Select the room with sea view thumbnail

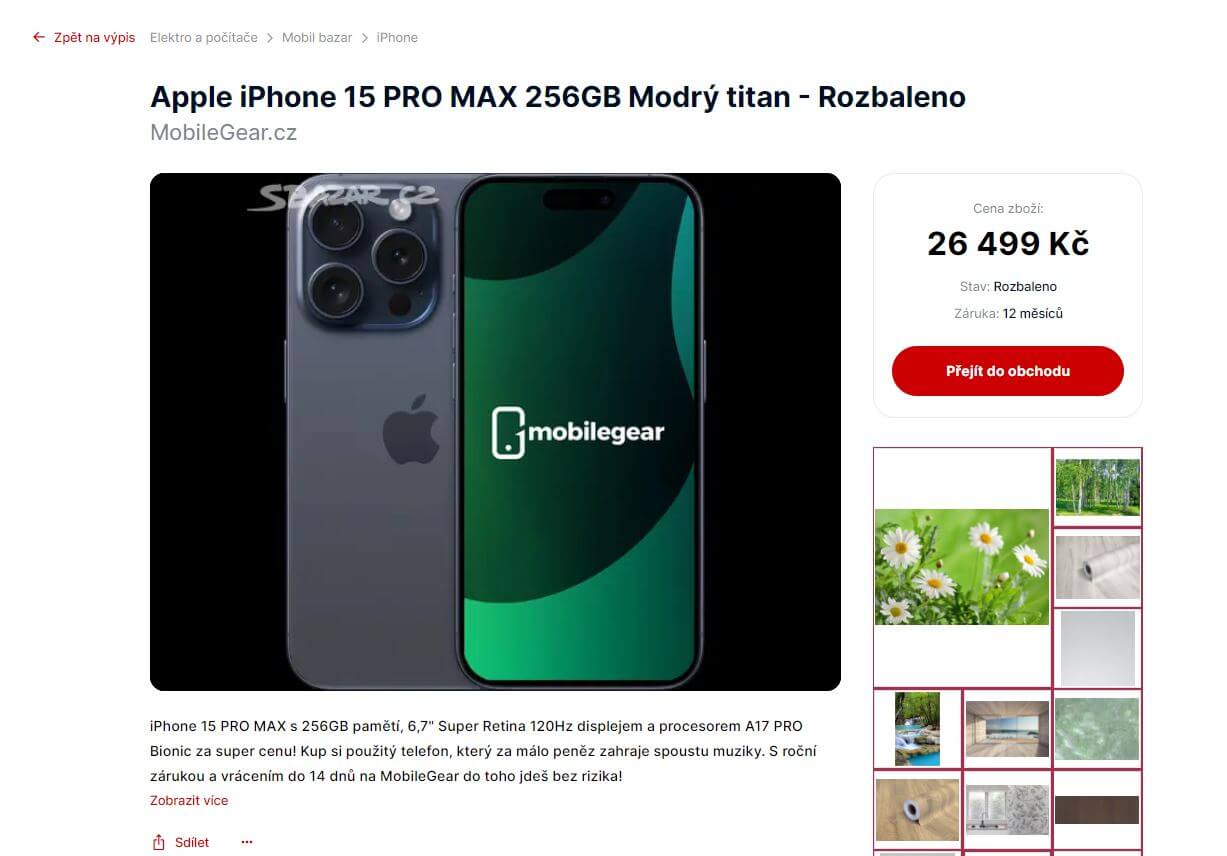[x=1007, y=729]
